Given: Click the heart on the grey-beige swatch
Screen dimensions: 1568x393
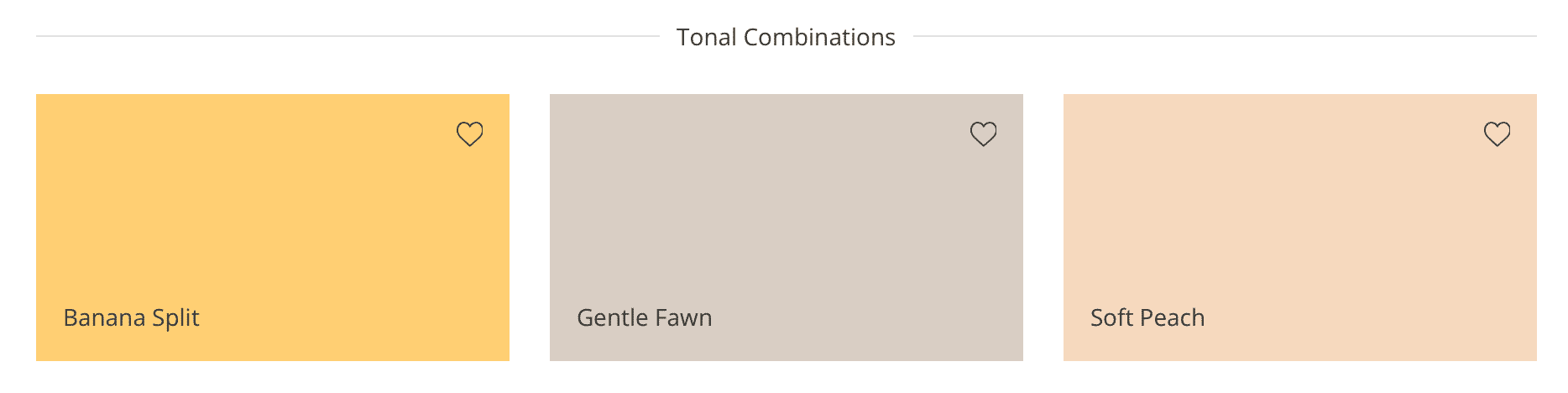Looking at the screenshot, I should [x=983, y=134].
